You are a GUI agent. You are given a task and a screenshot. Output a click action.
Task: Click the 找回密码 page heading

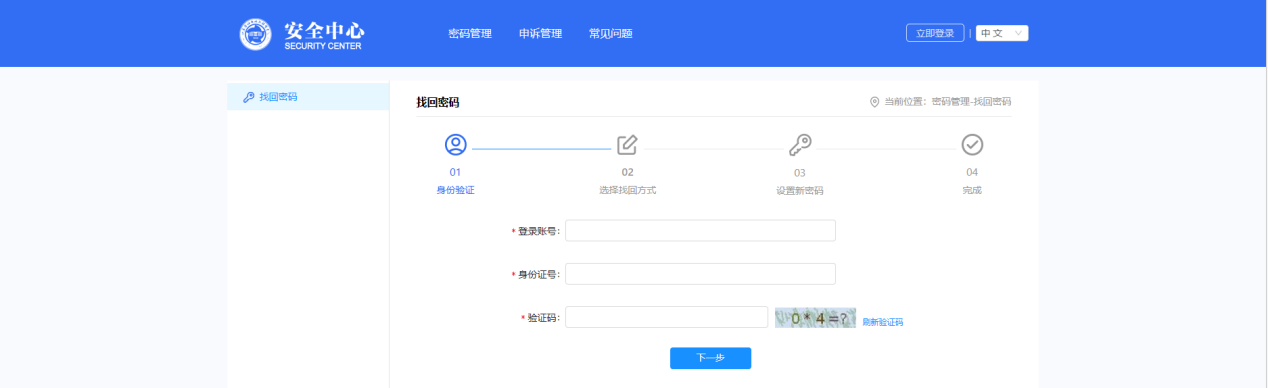coord(438,102)
